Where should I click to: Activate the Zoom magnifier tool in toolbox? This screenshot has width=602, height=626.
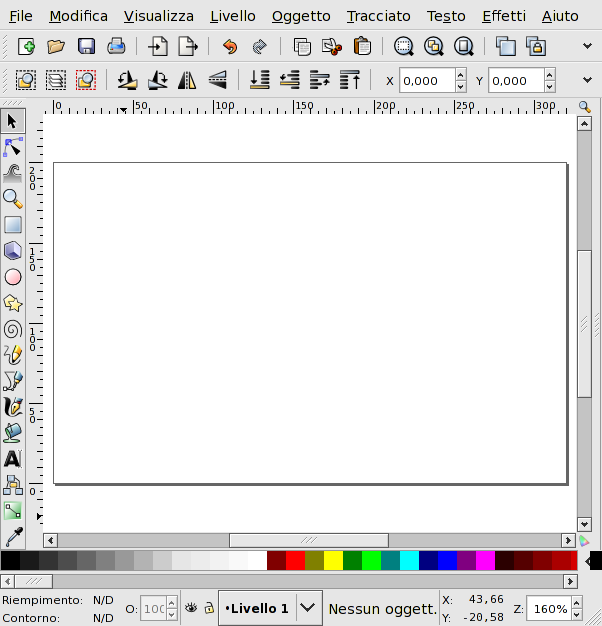(13, 199)
